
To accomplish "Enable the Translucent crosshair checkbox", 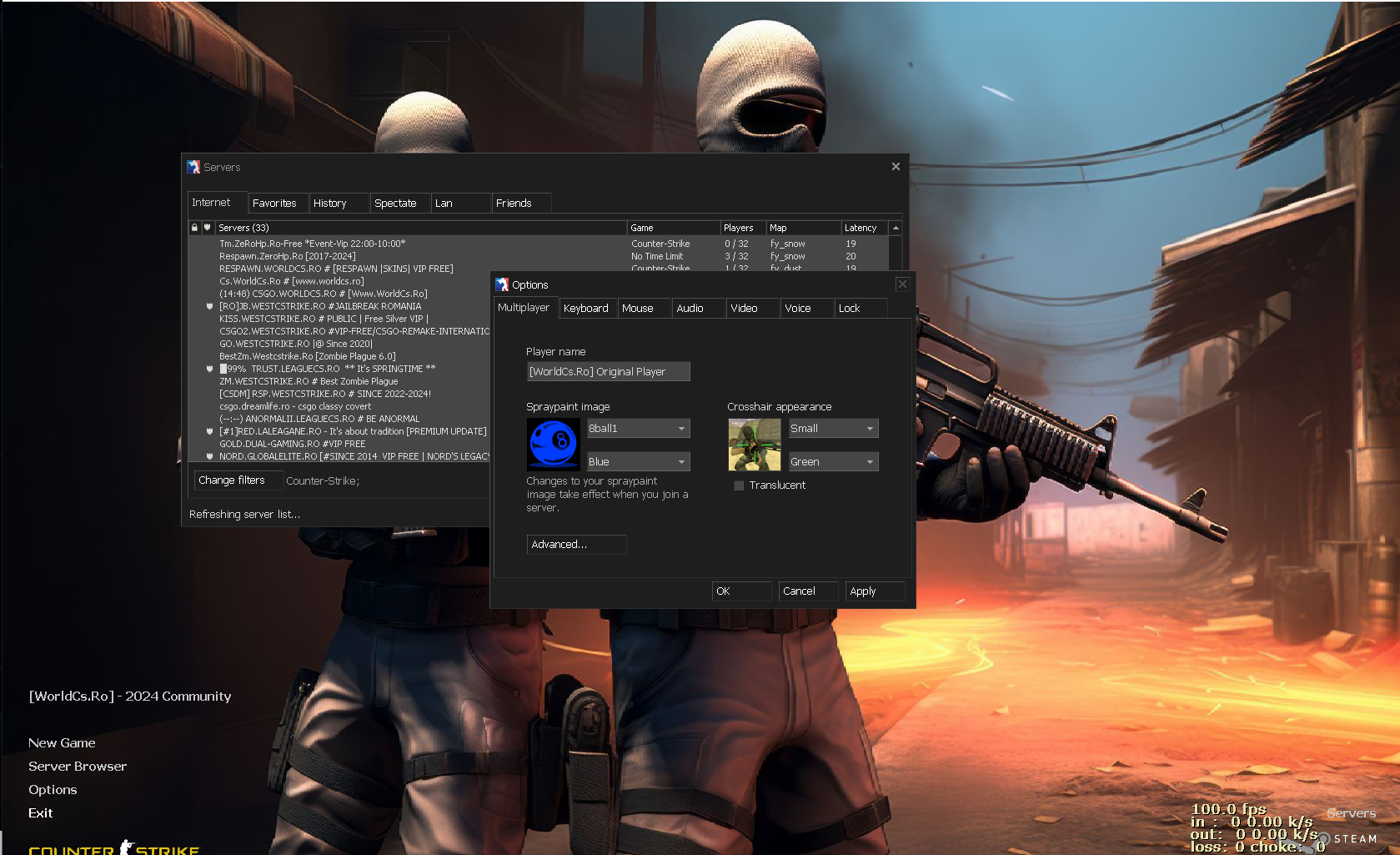I will coord(739,485).
